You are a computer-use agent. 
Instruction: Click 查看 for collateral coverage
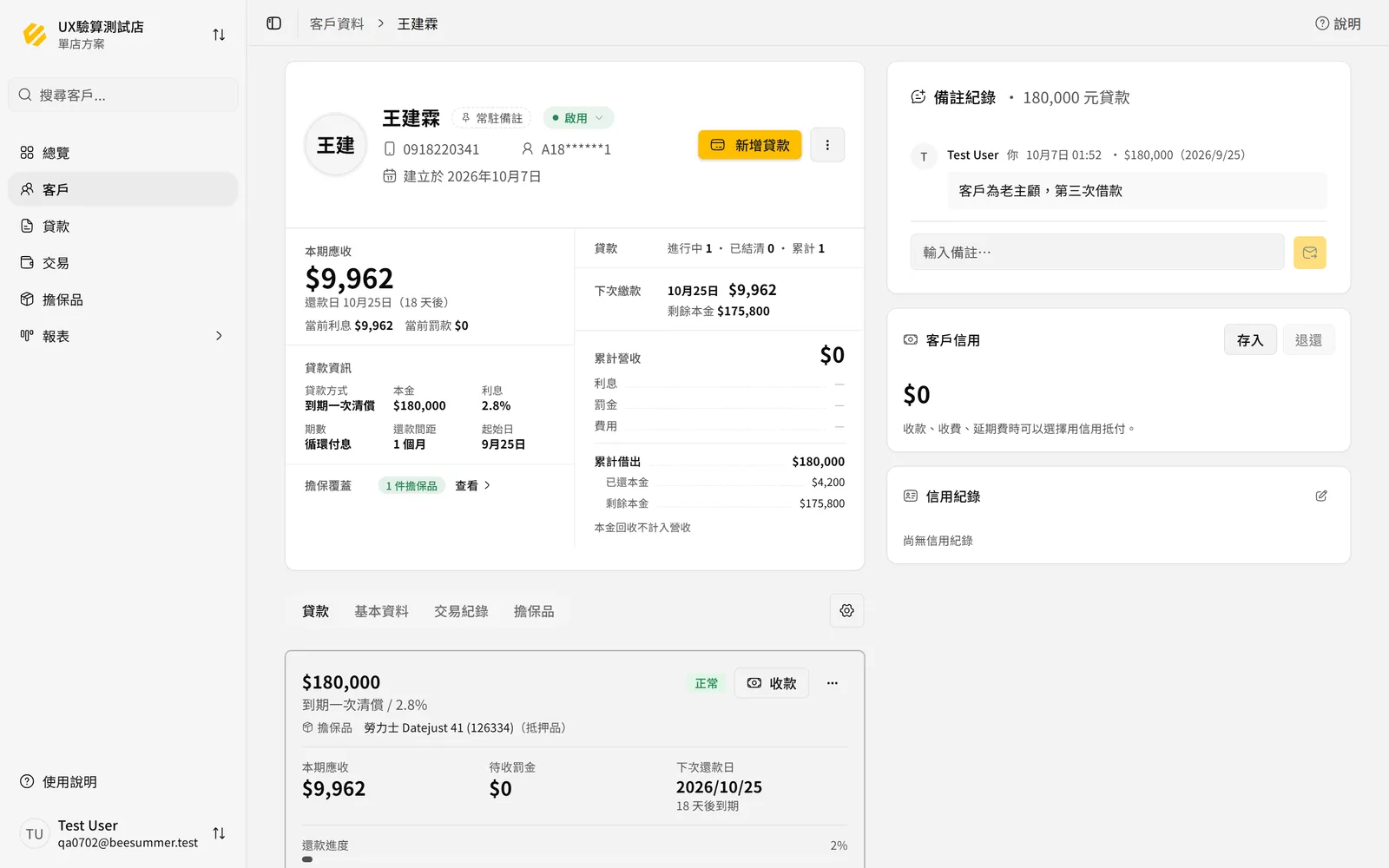(473, 486)
